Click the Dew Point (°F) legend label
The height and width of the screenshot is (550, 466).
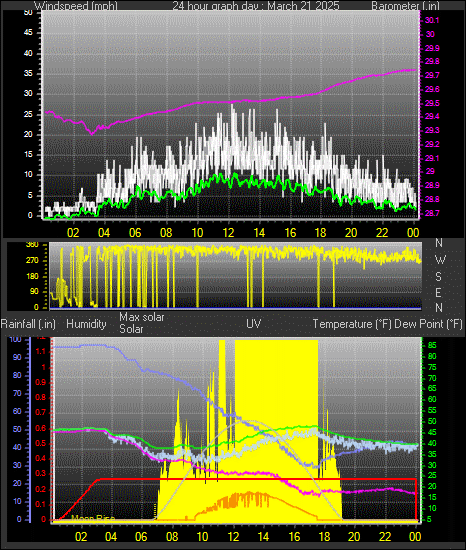(x=428, y=324)
